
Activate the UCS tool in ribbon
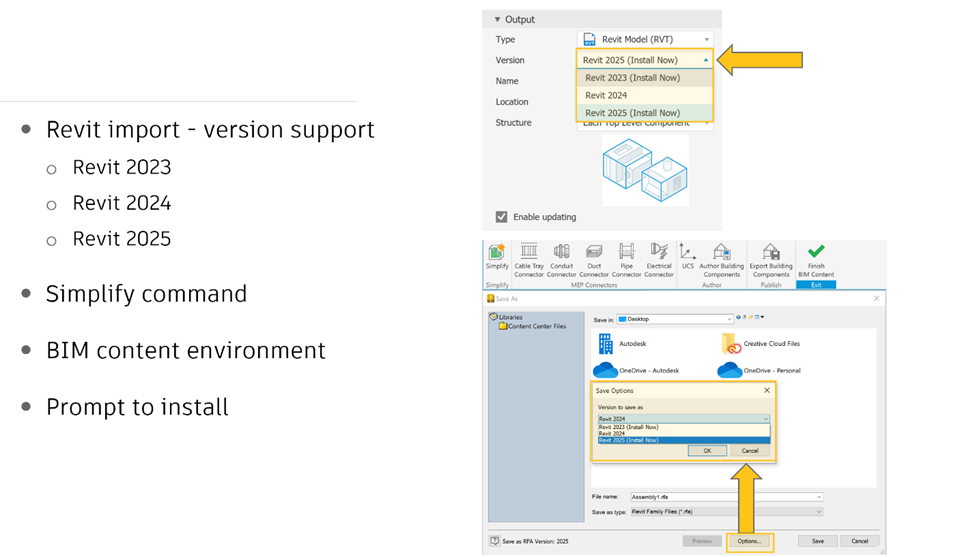coord(688,252)
